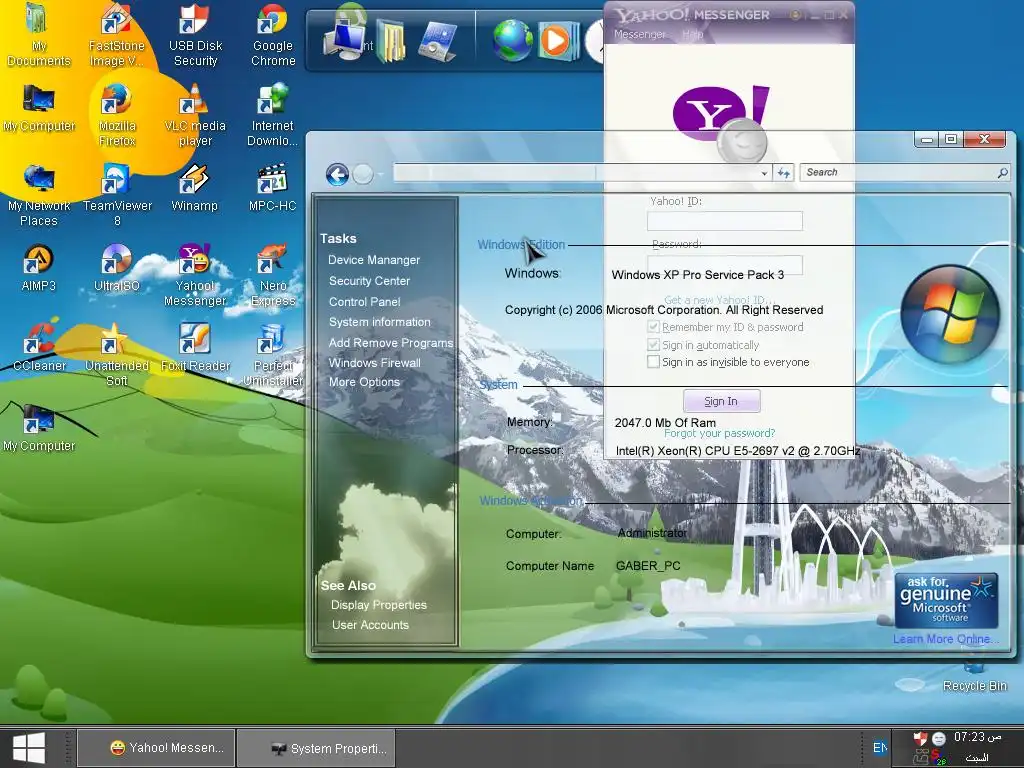Click the refresh arrows beside address bar
The image size is (1024, 768).
pyautogui.click(x=784, y=172)
